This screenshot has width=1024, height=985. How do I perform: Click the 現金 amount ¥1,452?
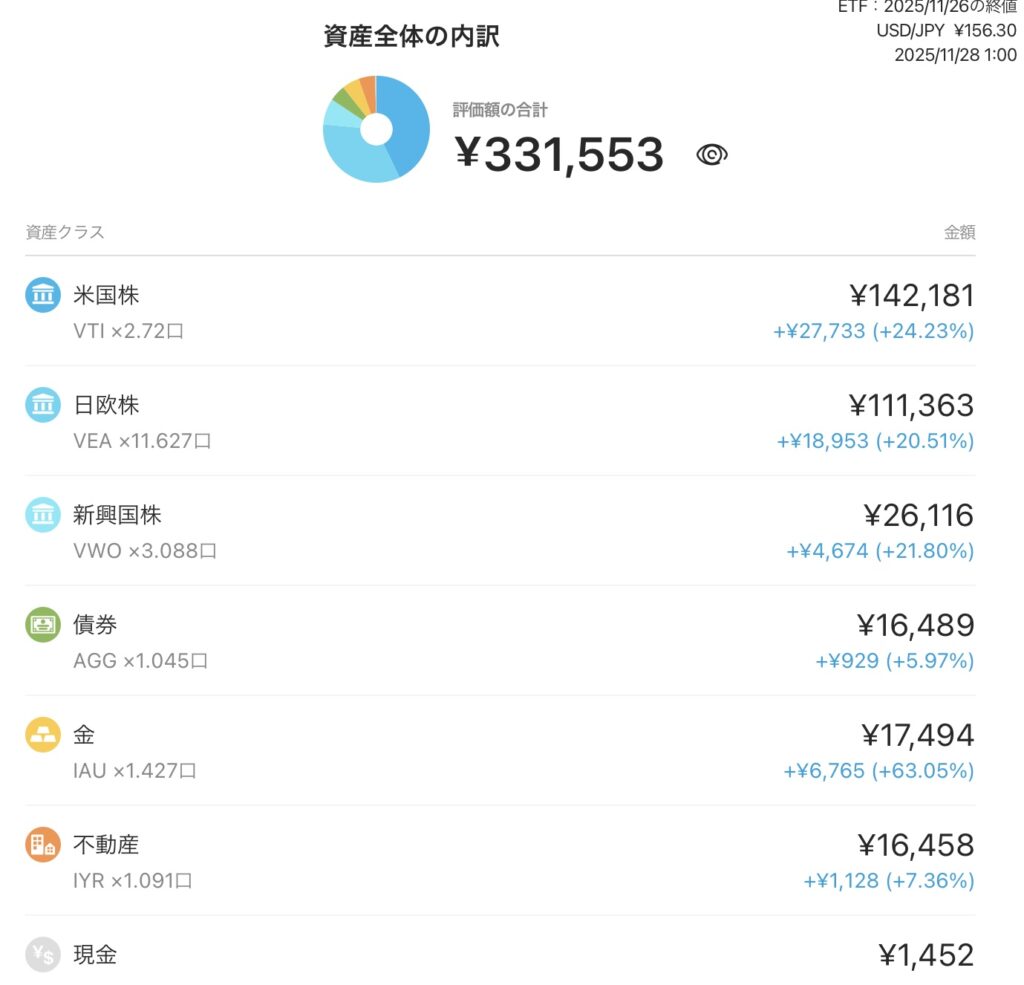(925, 955)
